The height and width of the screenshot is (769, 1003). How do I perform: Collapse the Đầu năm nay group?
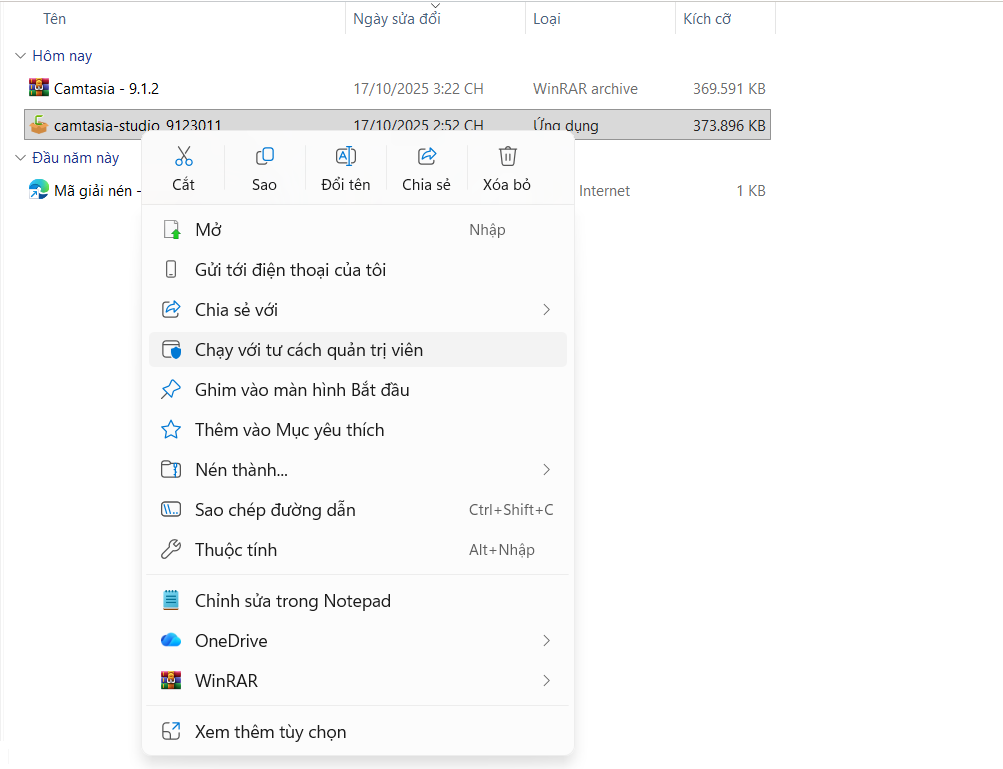coord(21,158)
